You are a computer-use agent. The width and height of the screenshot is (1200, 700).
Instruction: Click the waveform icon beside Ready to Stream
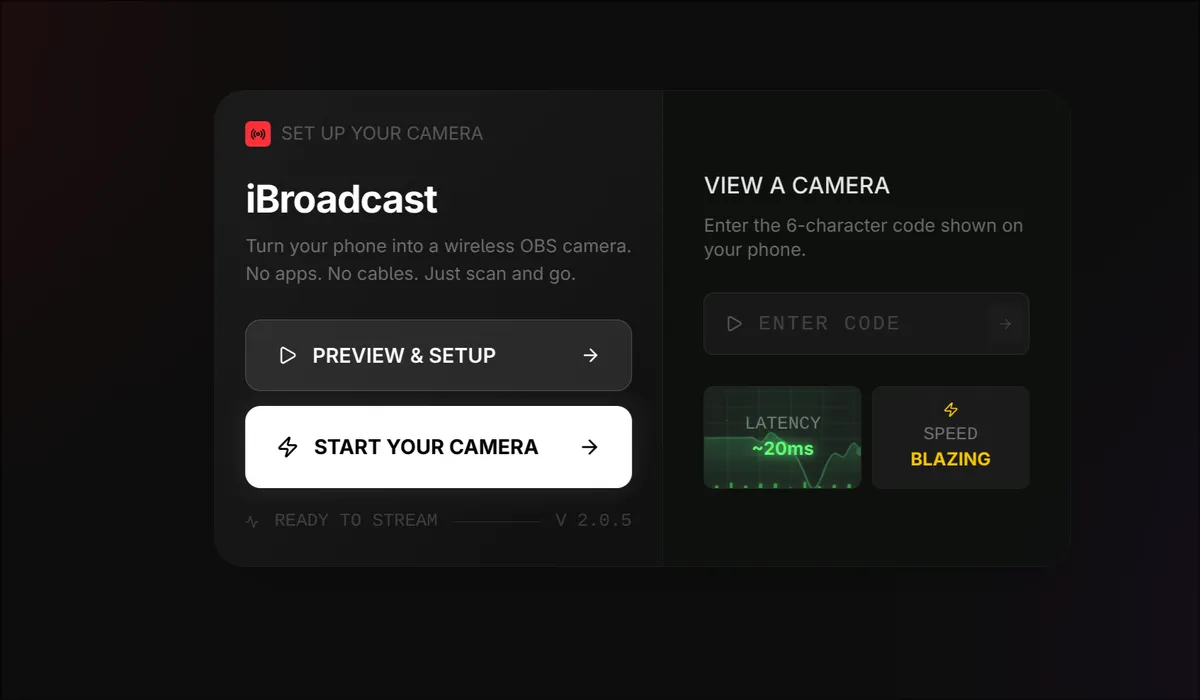pos(252,520)
